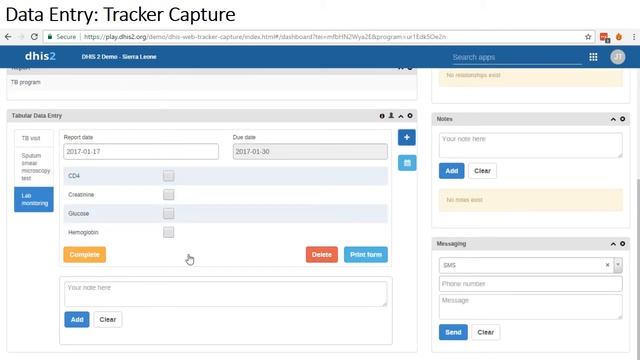Reload the page with refresh icon

pyautogui.click(x=34, y=37)
